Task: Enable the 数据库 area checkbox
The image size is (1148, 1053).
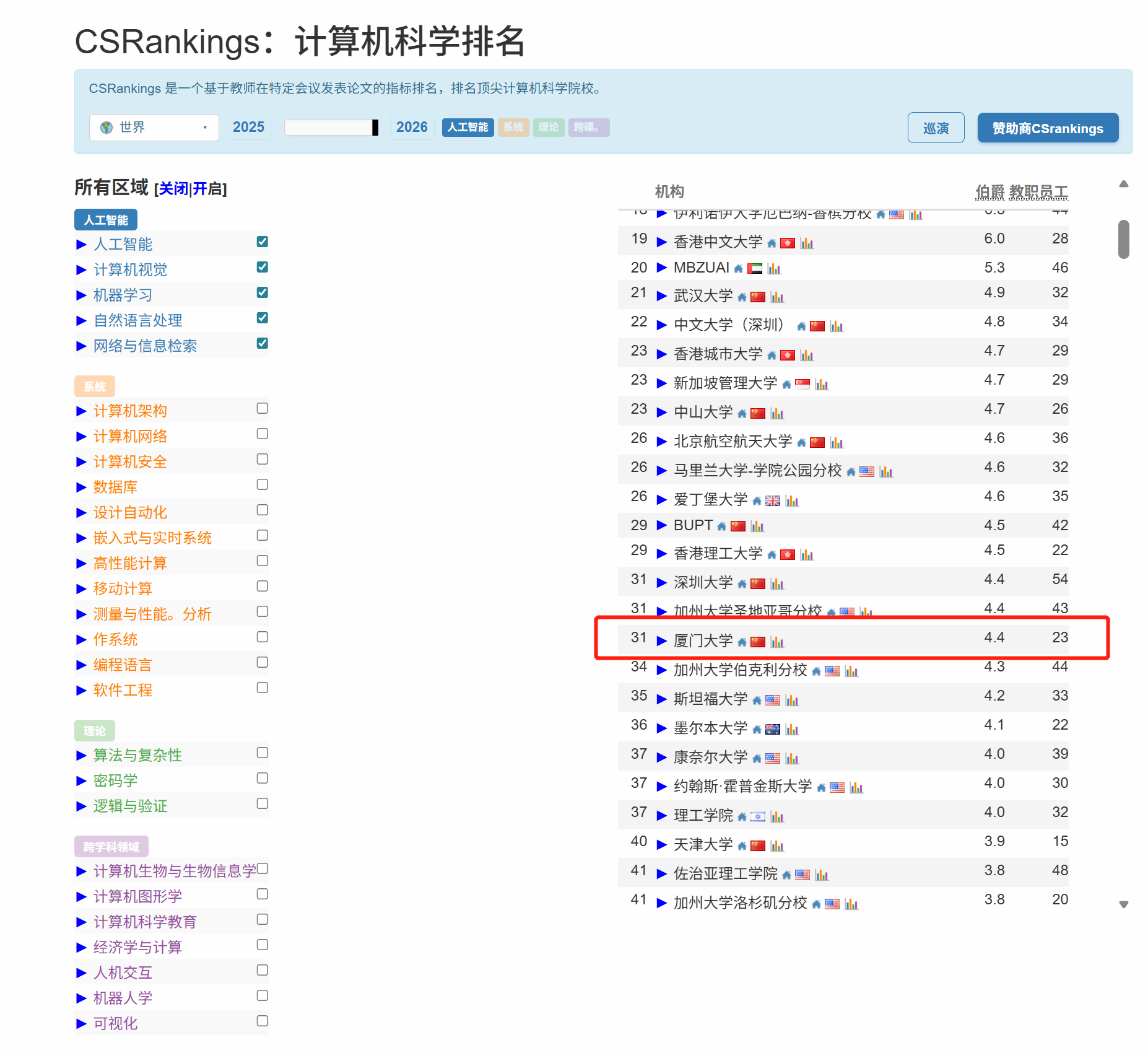Action: (x=263, y=484)
